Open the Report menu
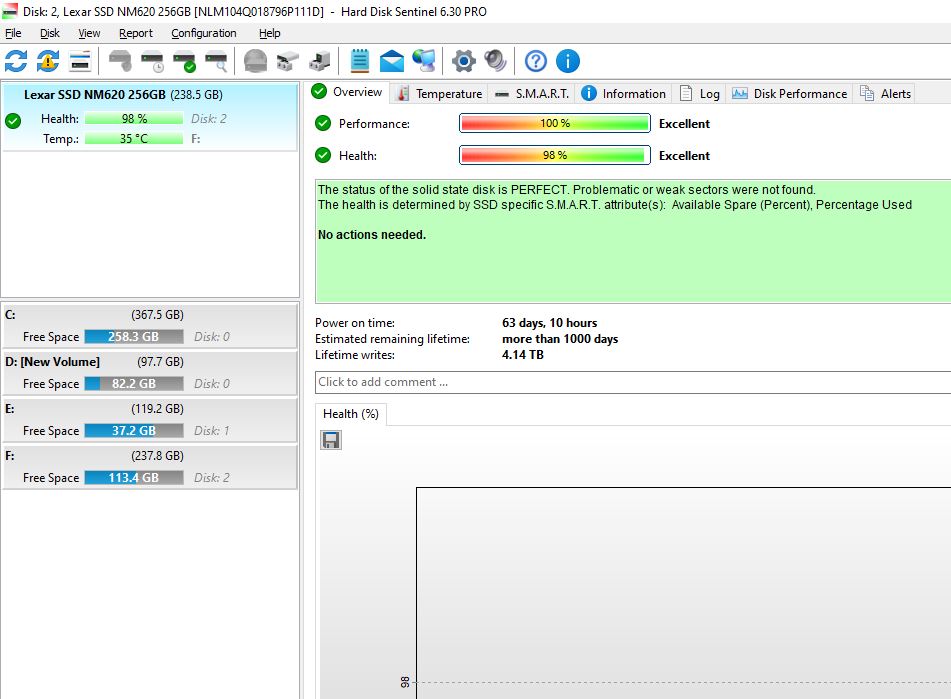 click(x=136, y=33)
